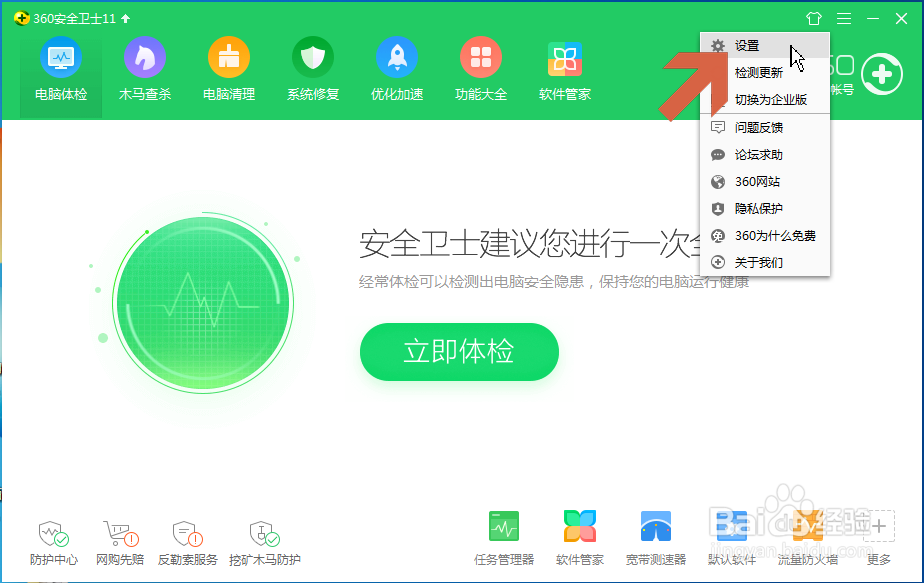This screenshot has height=583, width=924.
Task: Open 防护中心 protection center
Action: [x=54, y=544]
